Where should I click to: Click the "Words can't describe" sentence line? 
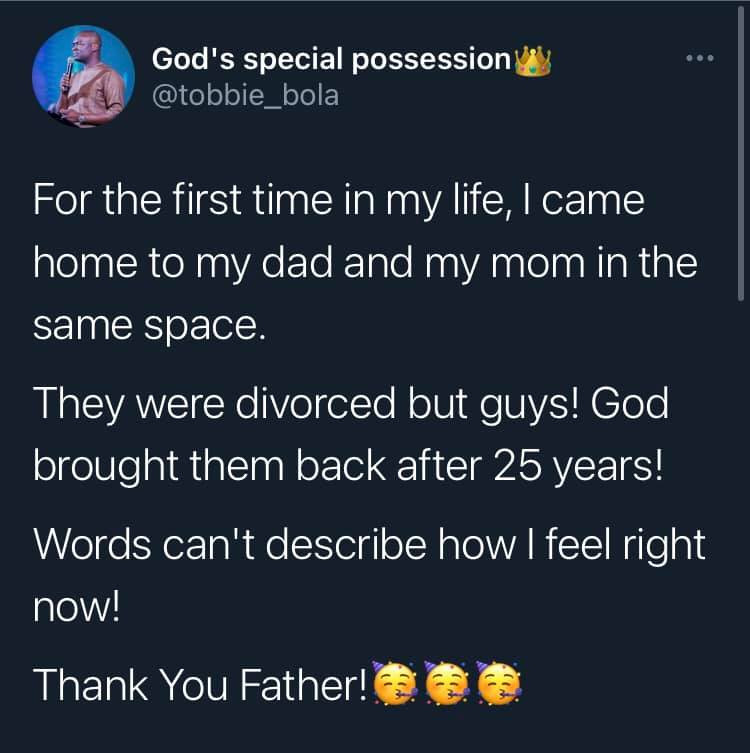click(x=369, y=547)
